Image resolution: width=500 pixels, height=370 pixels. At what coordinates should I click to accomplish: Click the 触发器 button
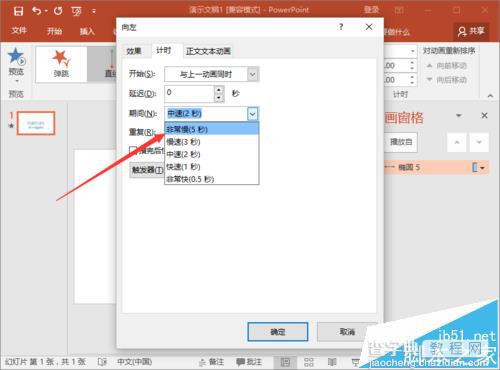pos(147,170)
